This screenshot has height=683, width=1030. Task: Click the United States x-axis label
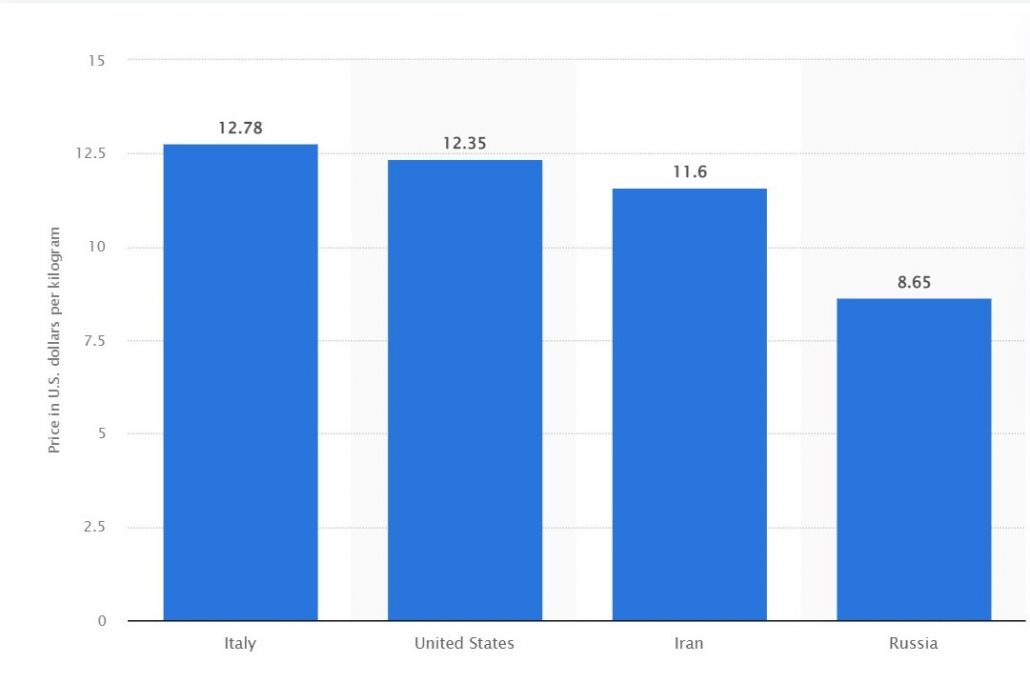[x=465, y=643]
